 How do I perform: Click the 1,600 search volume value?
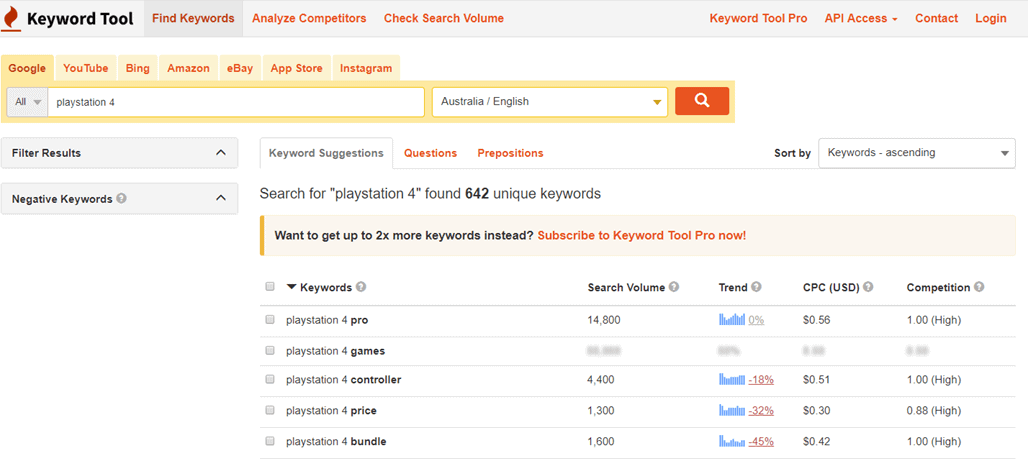pyautogui.click(x=601, y=441)
